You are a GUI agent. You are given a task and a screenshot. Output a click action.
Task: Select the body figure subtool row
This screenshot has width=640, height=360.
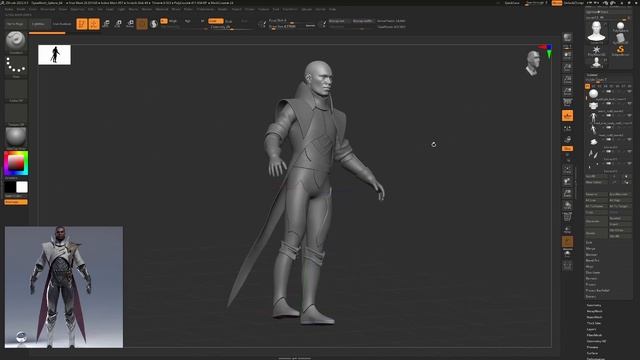pos(609,118)
